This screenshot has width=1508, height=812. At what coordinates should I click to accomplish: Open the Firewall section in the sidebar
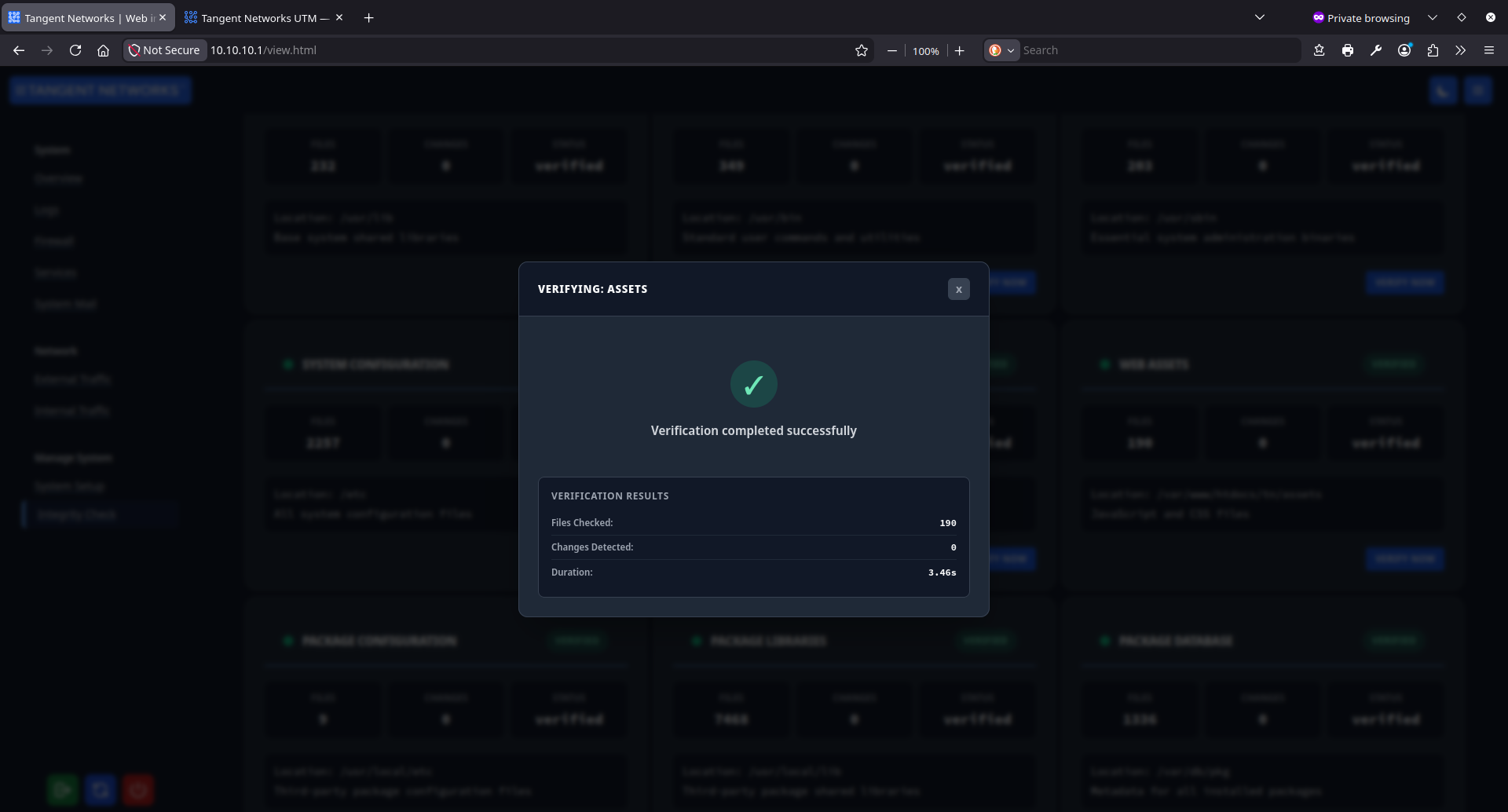(x=54, y=240)
